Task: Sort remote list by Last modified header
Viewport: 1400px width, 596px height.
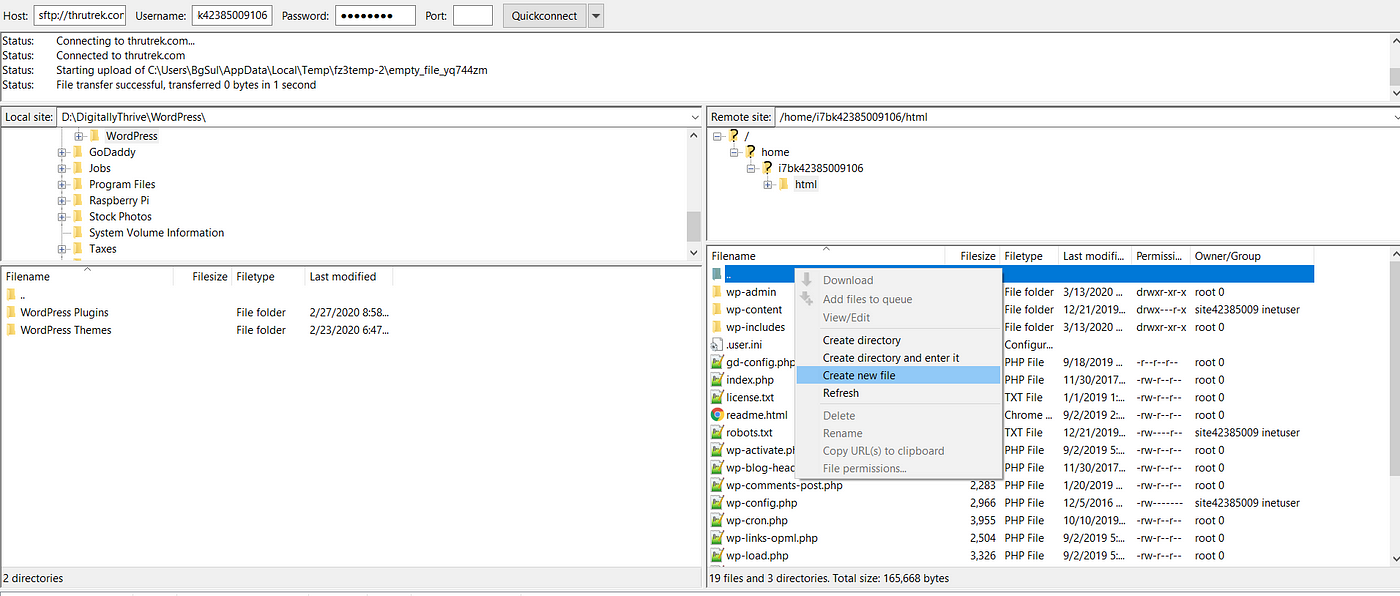Action: click(x=1095, y=256)
